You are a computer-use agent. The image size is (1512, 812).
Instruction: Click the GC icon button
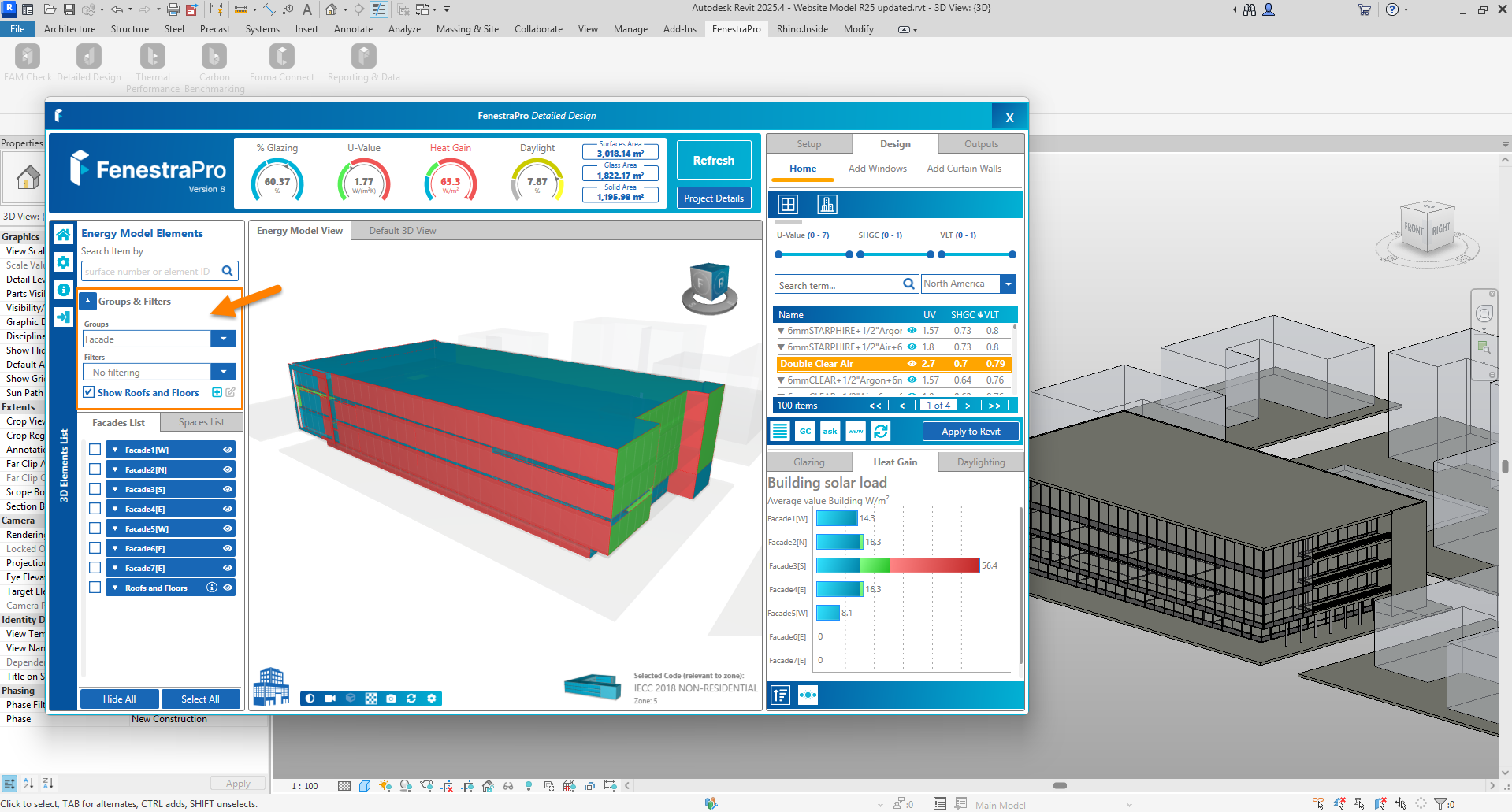[805, 431]
